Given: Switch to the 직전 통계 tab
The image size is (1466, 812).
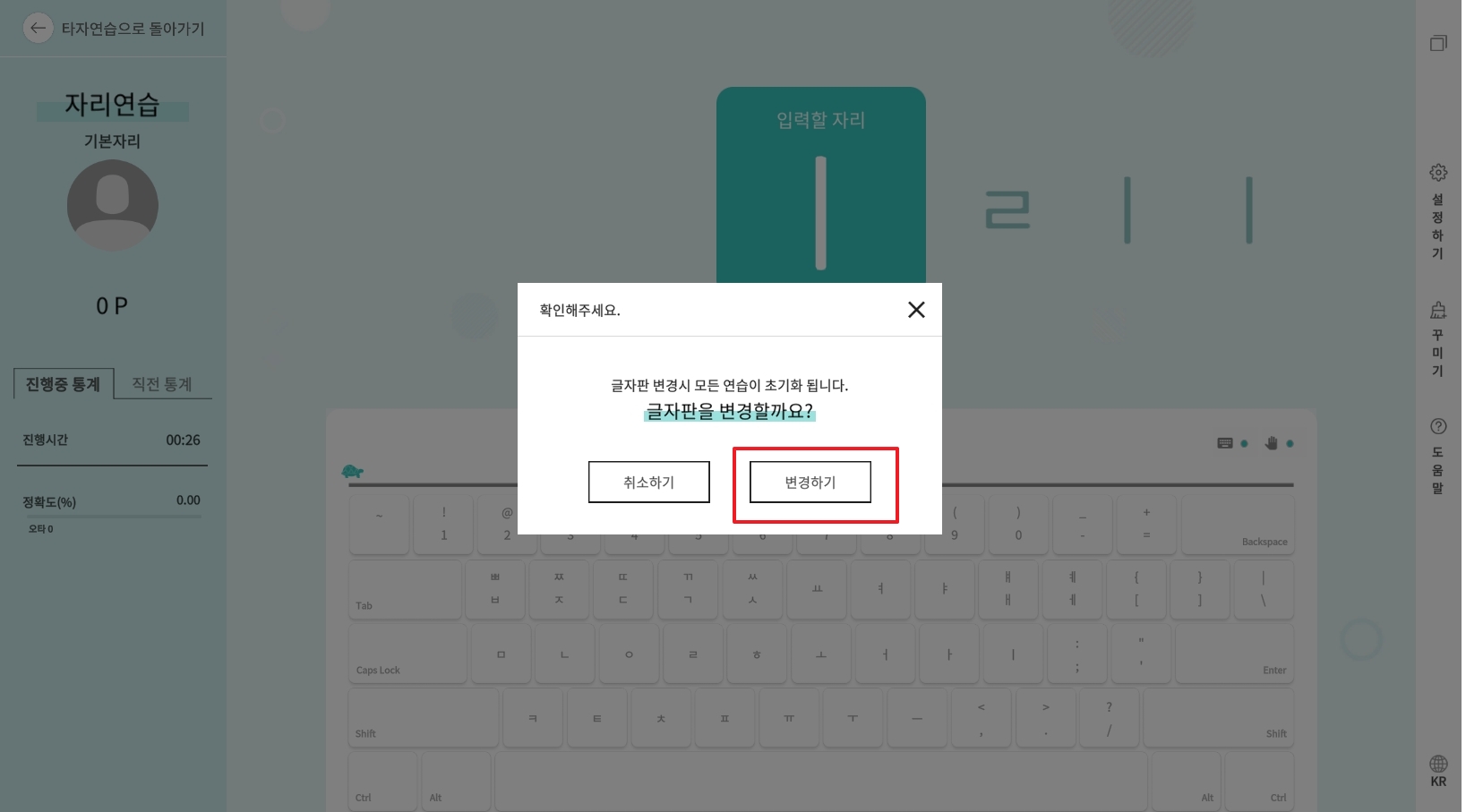Looking at the screenshot, I should click(x=164, y=382).
